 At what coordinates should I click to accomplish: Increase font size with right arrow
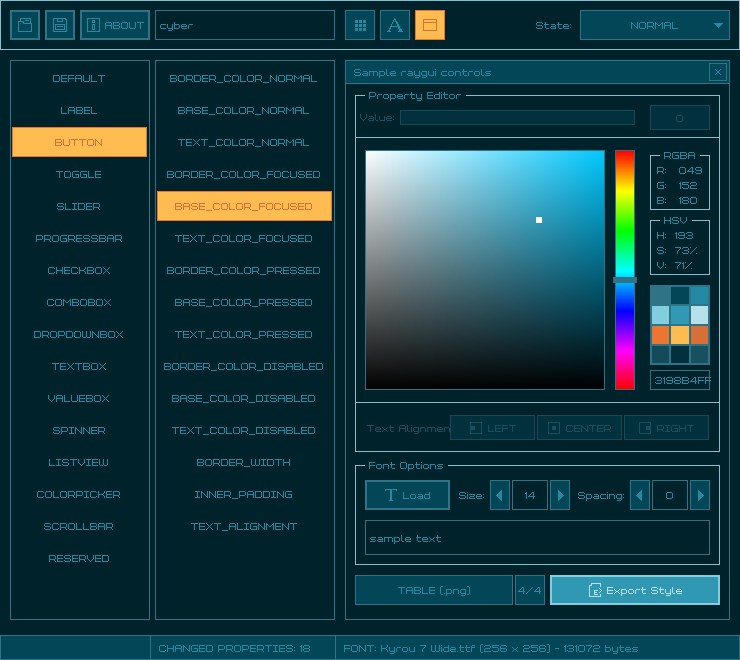click(560, 495)
